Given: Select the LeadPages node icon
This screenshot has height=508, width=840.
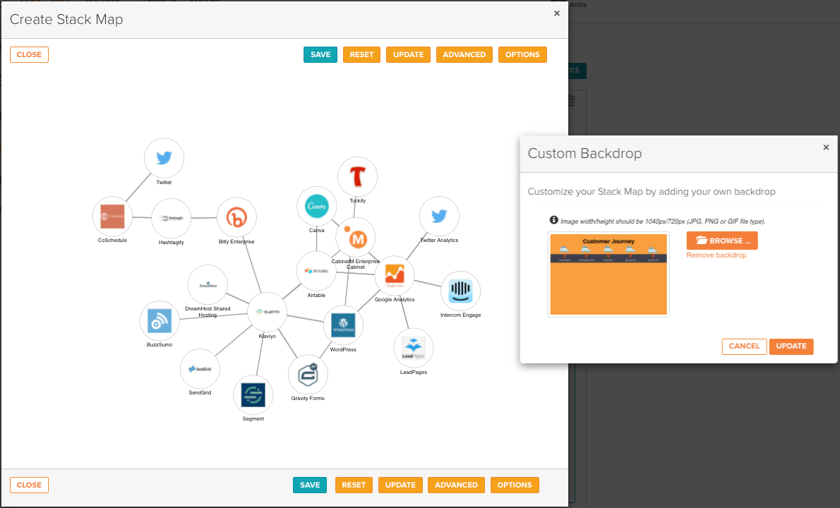Looking at the screenshot, I should [x=414, y=348].
